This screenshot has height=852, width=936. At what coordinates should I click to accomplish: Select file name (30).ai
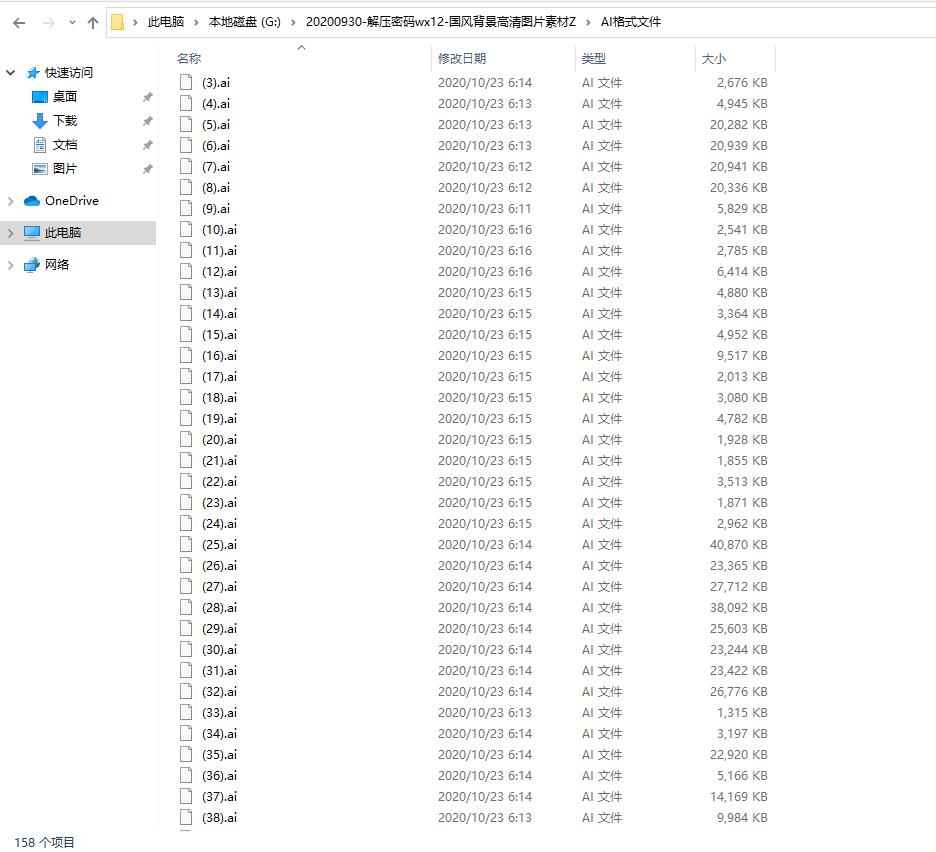point(219,650)
